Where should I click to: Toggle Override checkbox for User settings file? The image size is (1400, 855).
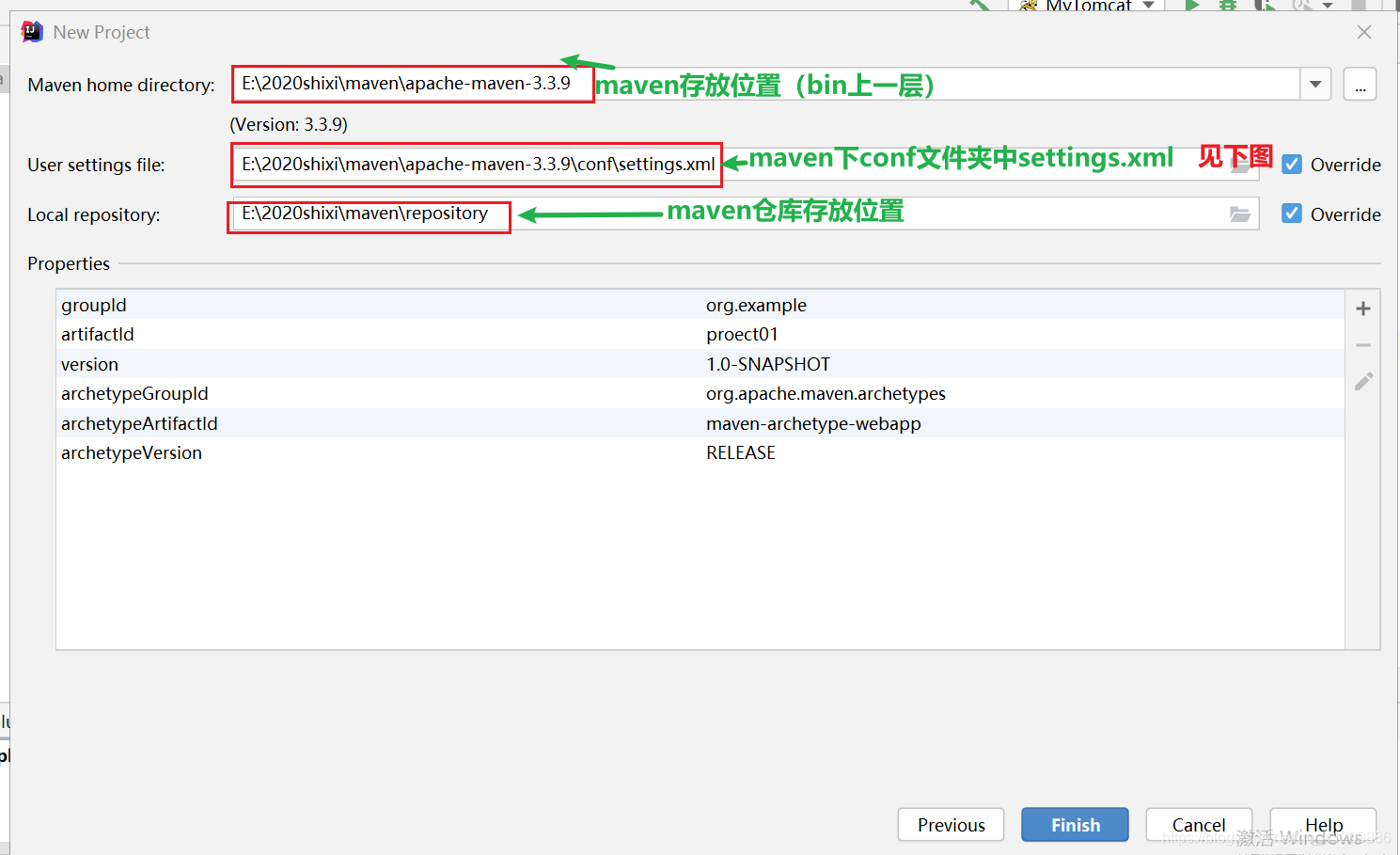pyautogui.click(x=1292, y=165)
